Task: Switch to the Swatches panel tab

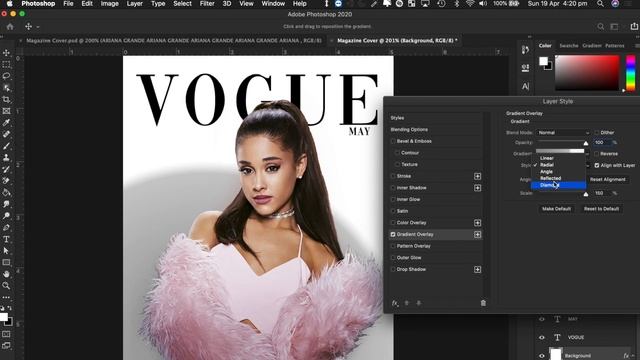Action: click(569, 46)
